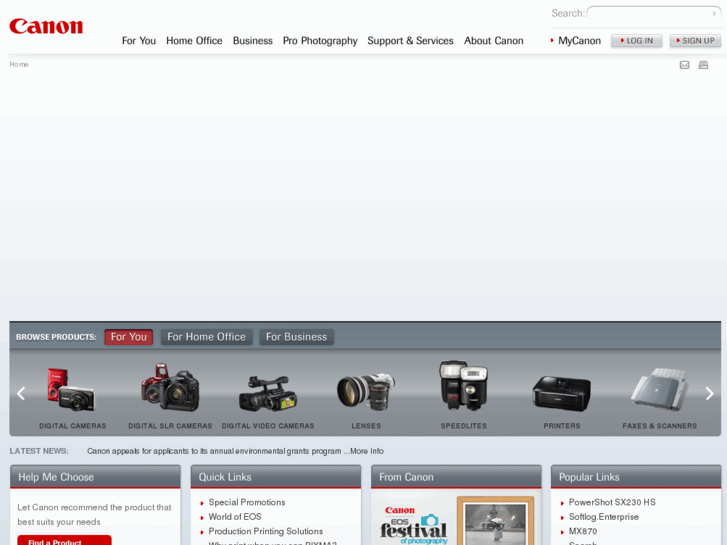Click the print page icon
The width and height of the screenshot is (727, 545).
point(703,65)
